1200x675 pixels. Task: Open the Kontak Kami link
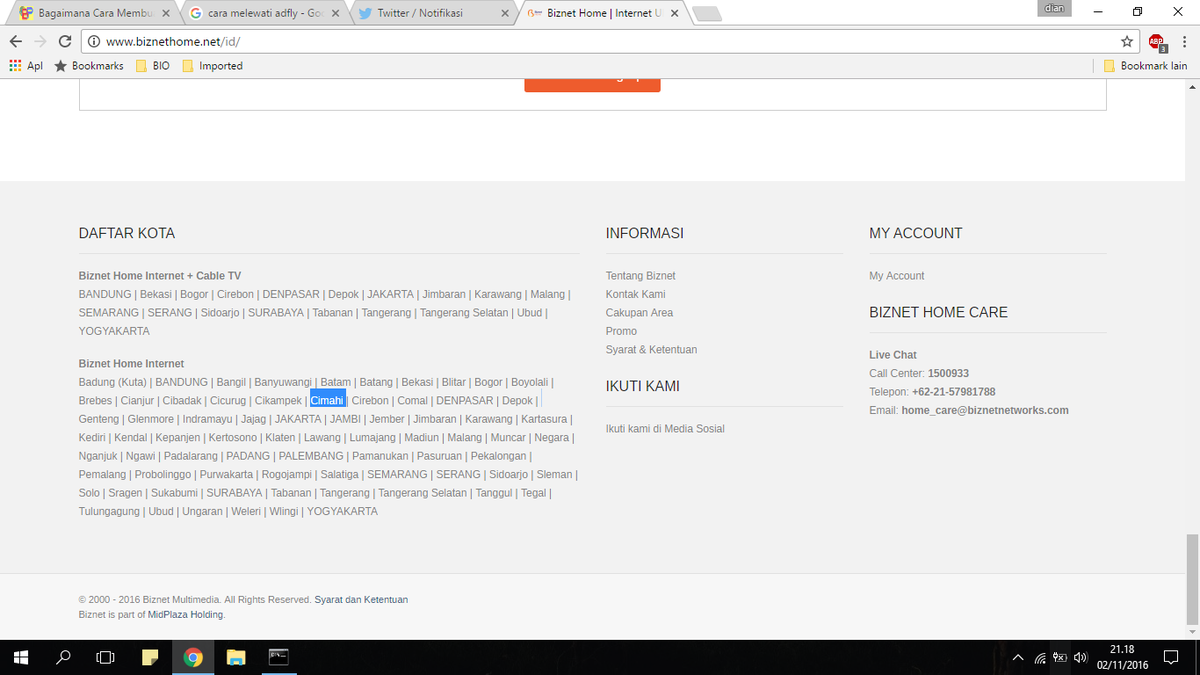[x=636, y=294]
